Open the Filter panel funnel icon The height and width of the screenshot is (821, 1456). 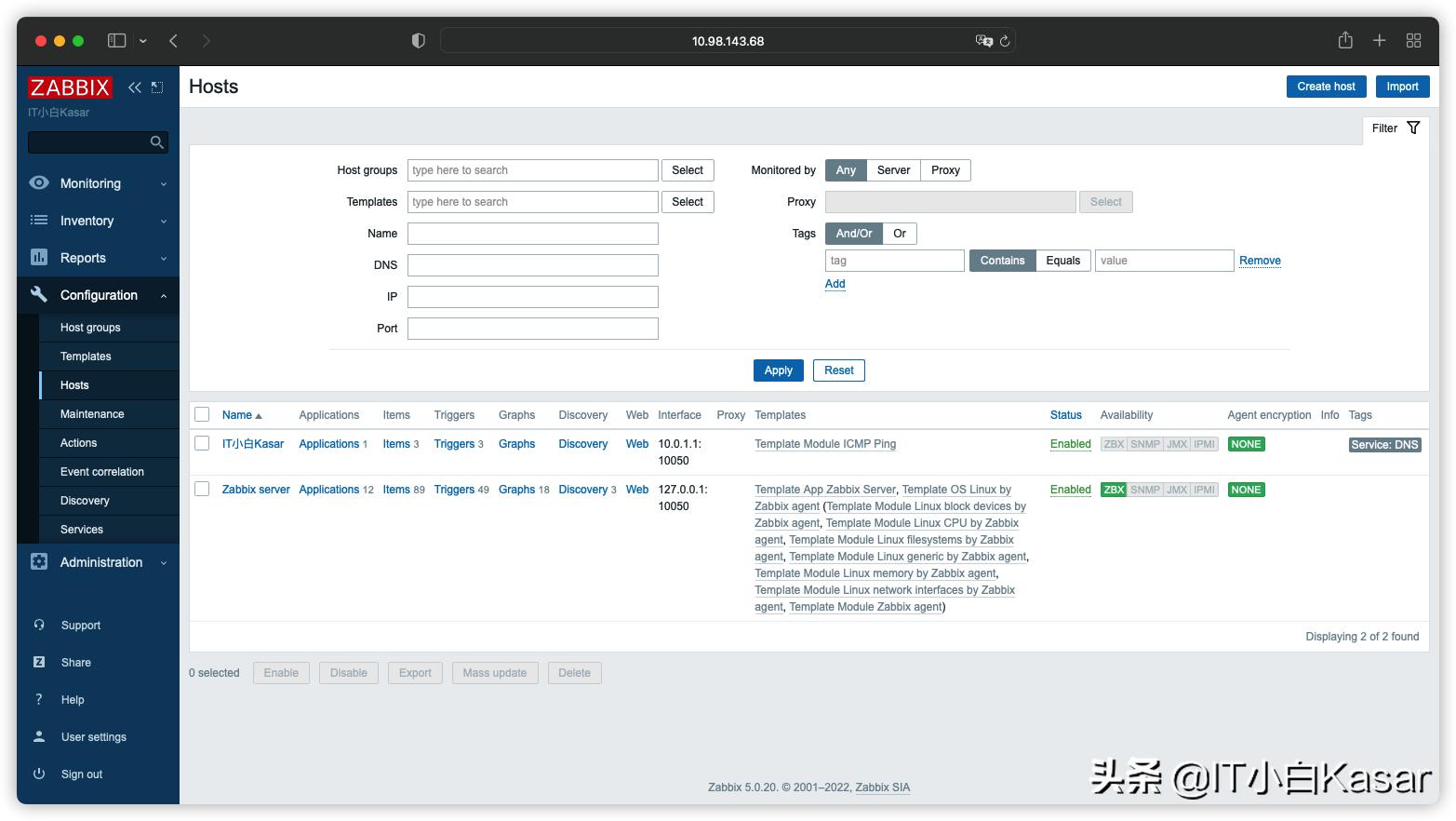(1413, 128)
